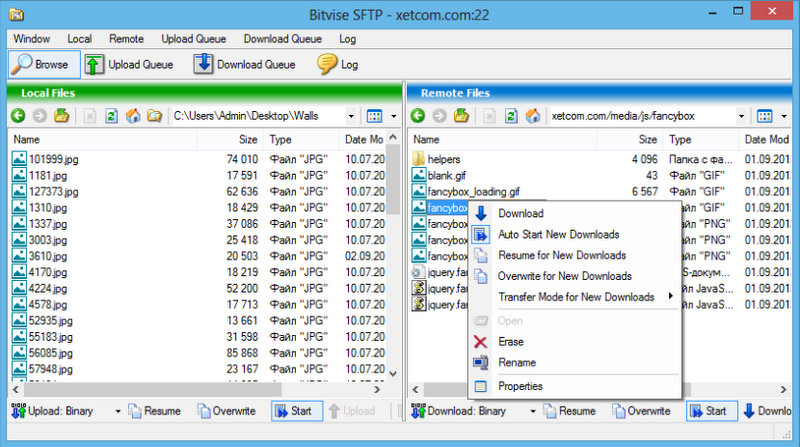Screen dimensions: 800x447
Task: Click local files vertical scrollbar thumb
Action: pyautogui.click(x=393, y=180)
